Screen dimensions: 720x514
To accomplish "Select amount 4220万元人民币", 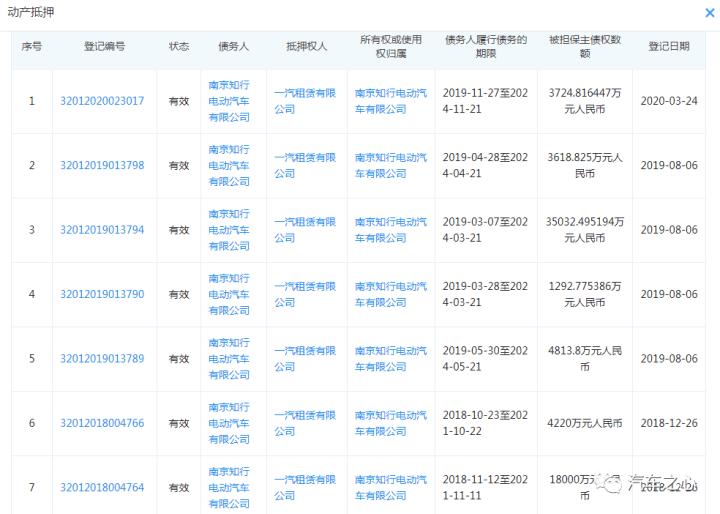I will tap(585, 423).
